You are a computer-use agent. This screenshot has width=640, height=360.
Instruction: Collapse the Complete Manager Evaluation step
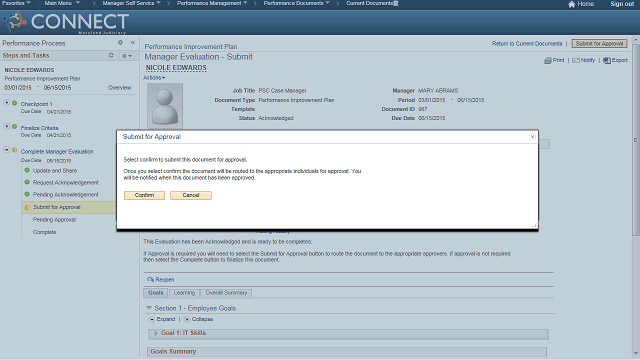coord(7,150)
